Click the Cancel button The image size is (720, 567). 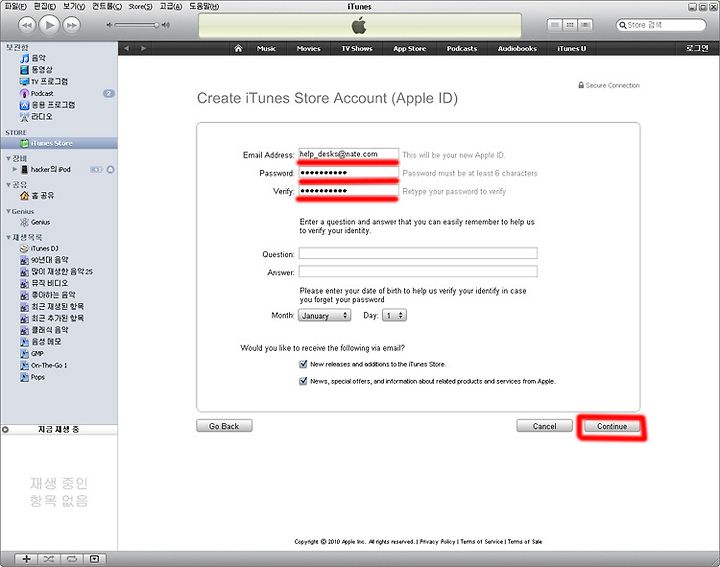click(x=545, y=426)
